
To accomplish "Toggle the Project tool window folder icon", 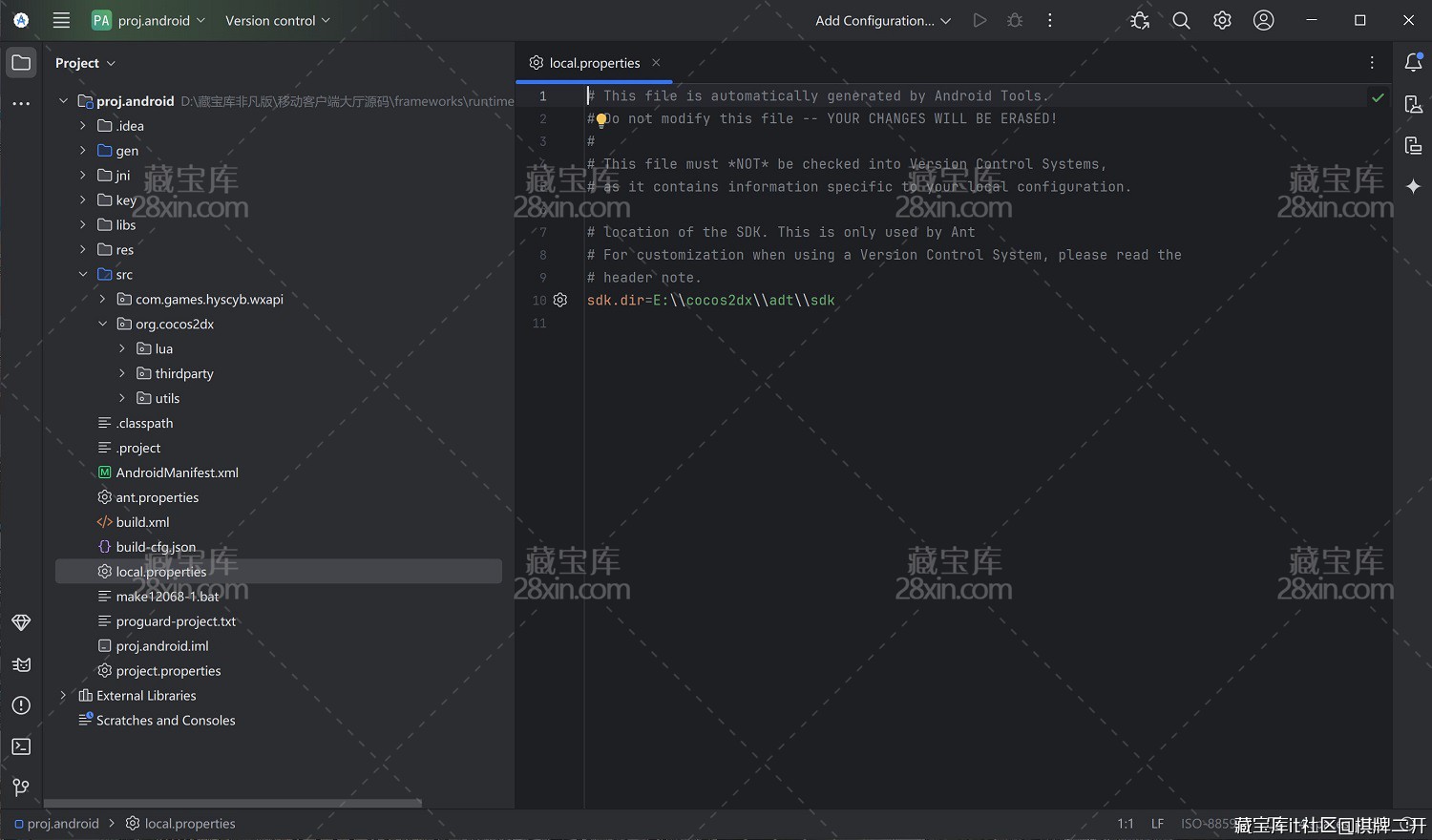I will point(21,63).
